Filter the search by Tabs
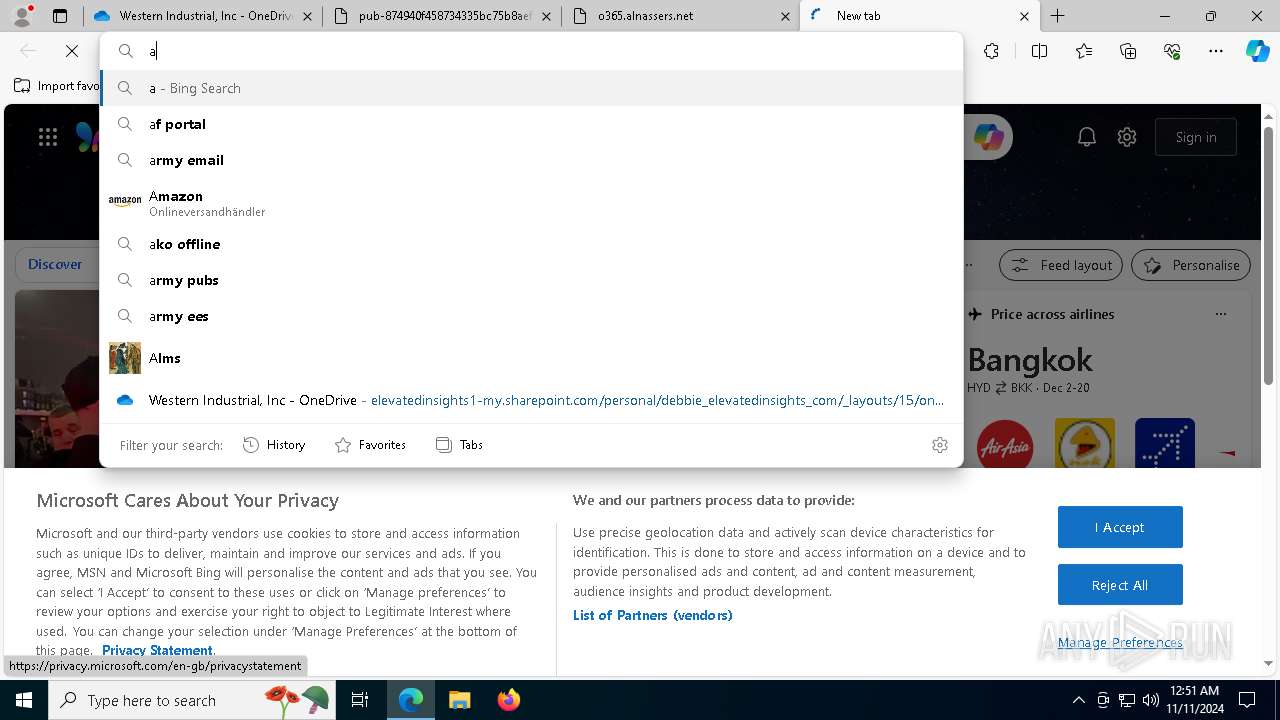This screenshot has width=1280, height=720. [x=459, y=445]
